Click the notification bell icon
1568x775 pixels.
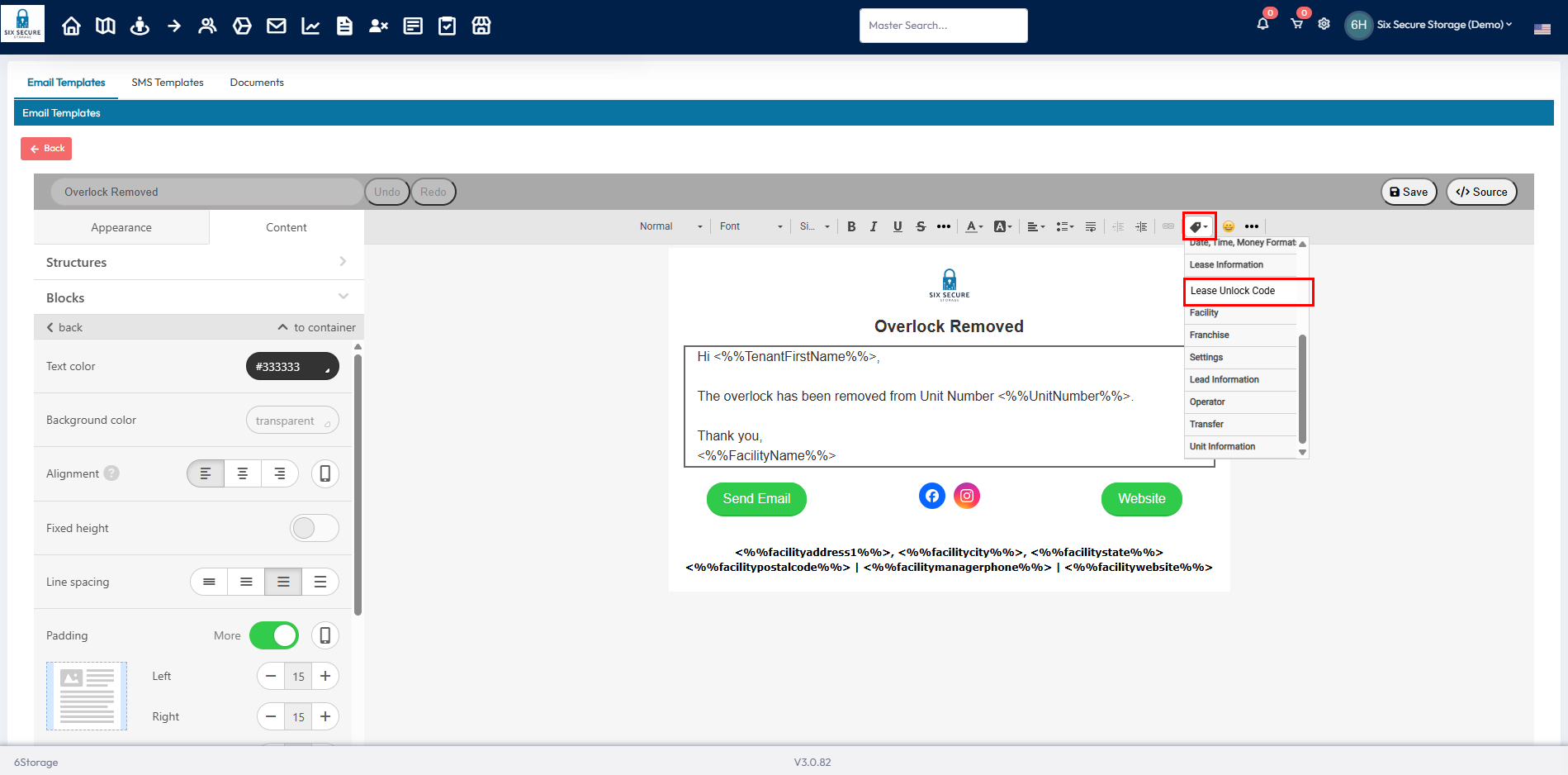click(x=1262, y=24)
